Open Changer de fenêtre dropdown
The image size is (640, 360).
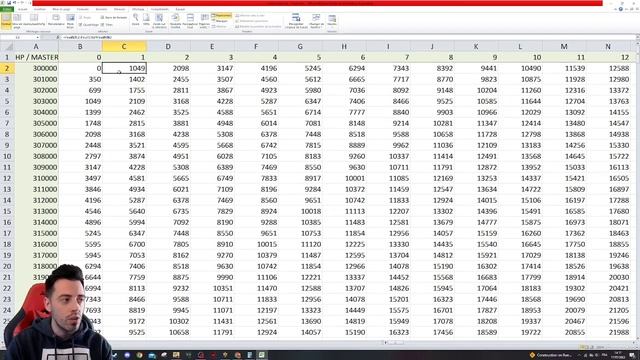point(316,21)
